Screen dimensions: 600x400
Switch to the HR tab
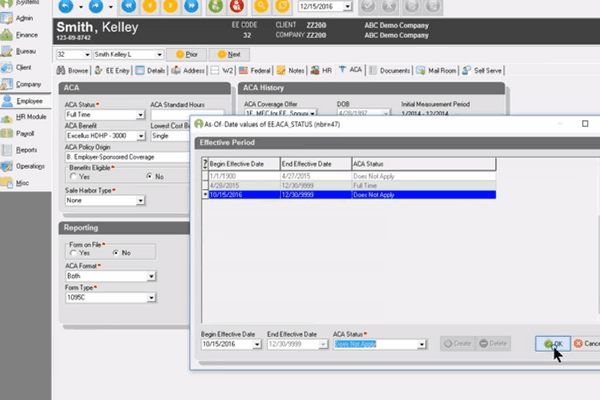pos(321,70)
